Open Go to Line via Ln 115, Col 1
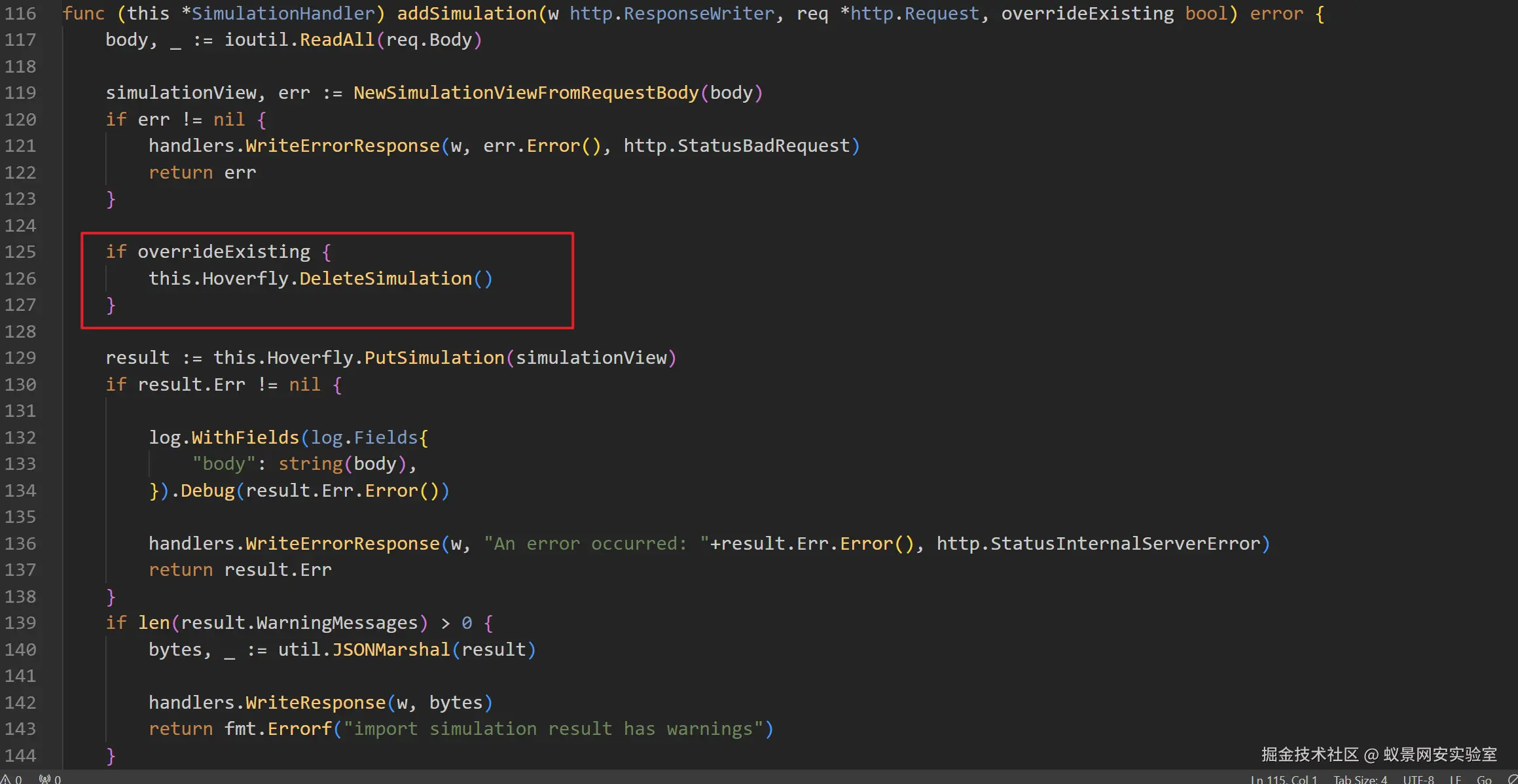This screenshot has width=1518, height=784. point(1283,779)
